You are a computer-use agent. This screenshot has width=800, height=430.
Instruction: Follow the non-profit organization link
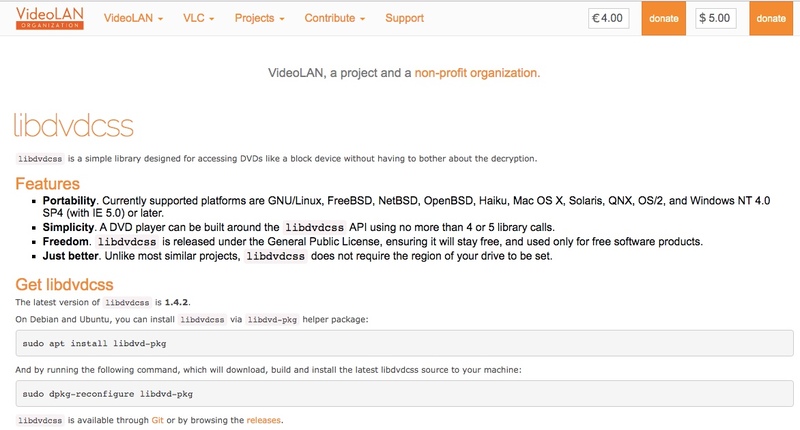(477, 73)
